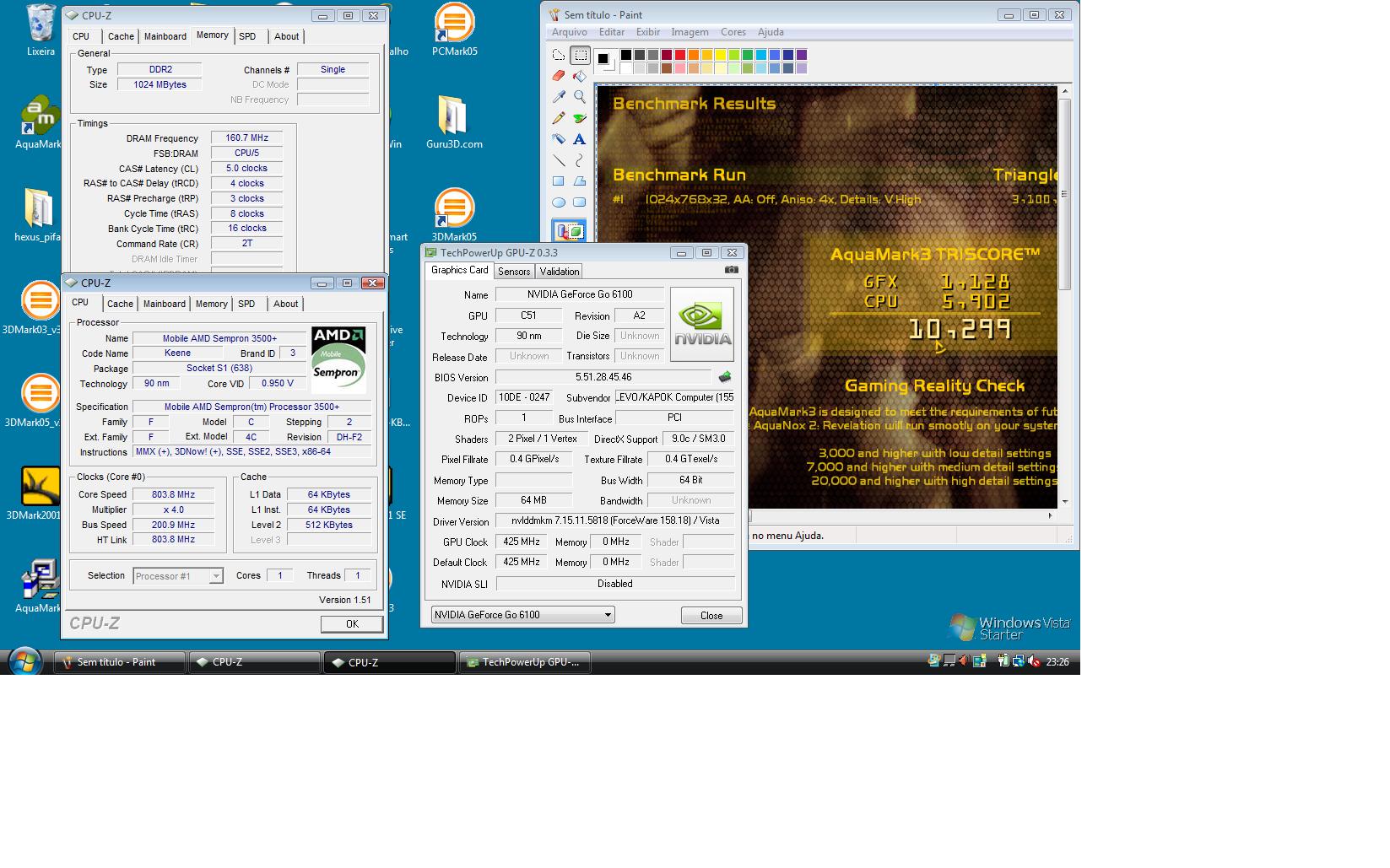The height and width of the screenshot is (868, 1390).
Task: Click the muted volume tray icon
Action: [x=1034, y=661]
